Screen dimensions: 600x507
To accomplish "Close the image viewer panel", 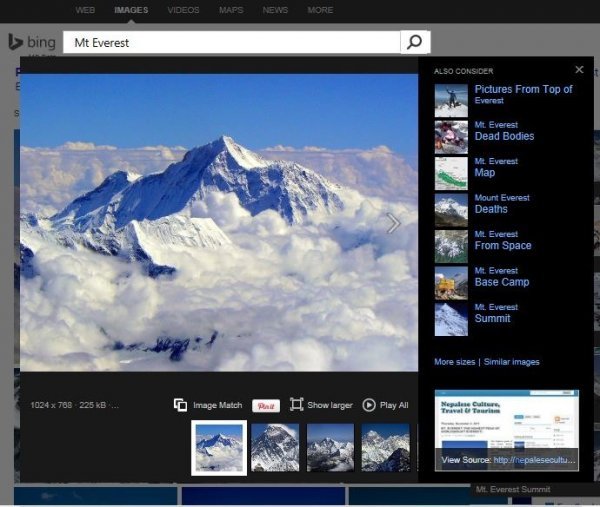I will point(579,70).
